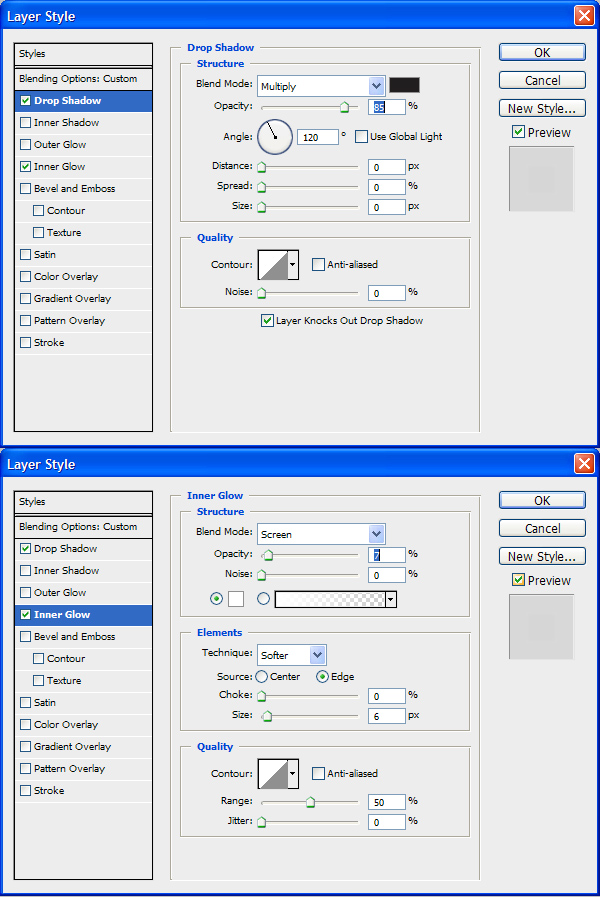
Task: Check Stroke in Inner Glow dialog
Action: pyautogui.click(x=25, y=791)
